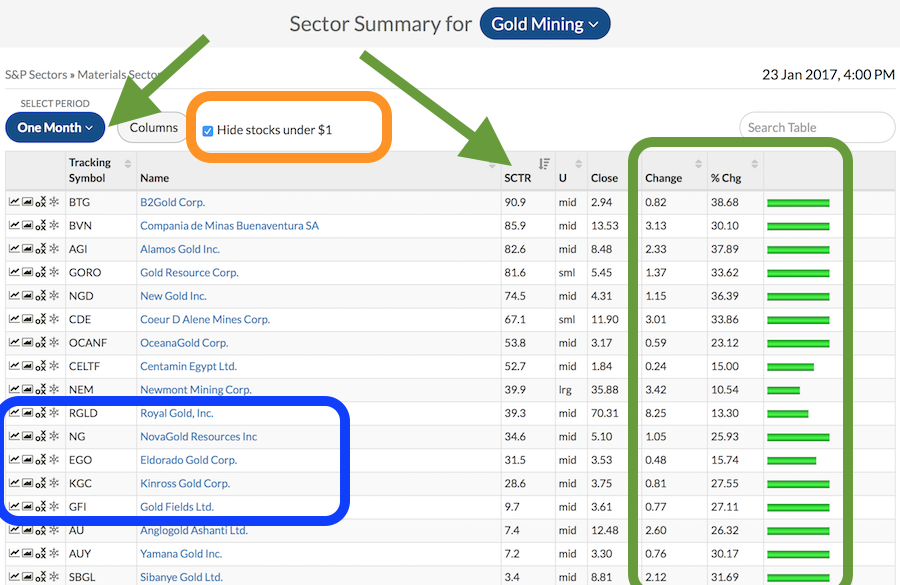
Task: Open the SharpChart icon for BTG
Action: tap(14, 202)
